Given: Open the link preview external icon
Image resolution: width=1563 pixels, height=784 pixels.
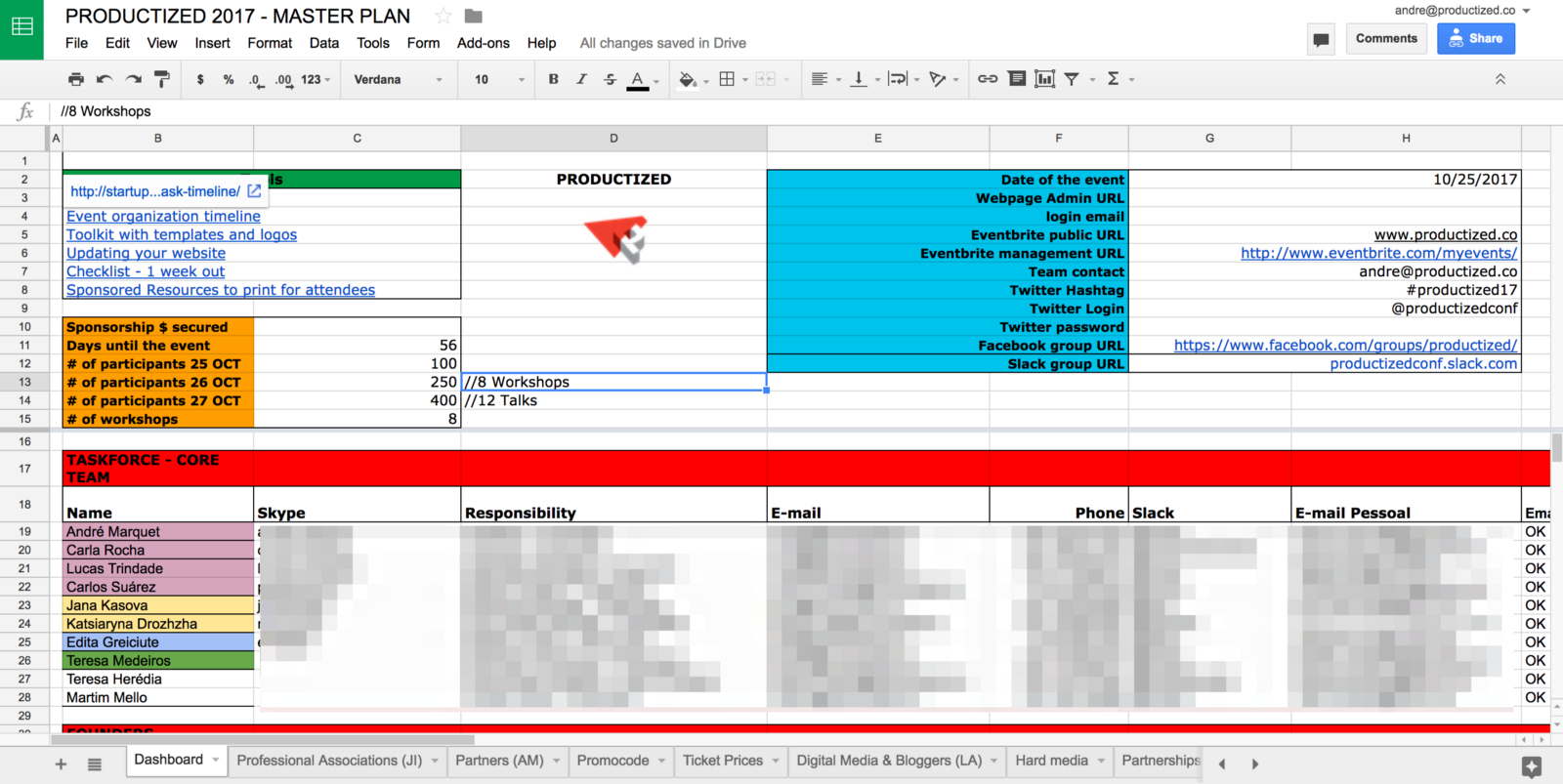Looking at the screenshot, I should (x=254, y=191).
